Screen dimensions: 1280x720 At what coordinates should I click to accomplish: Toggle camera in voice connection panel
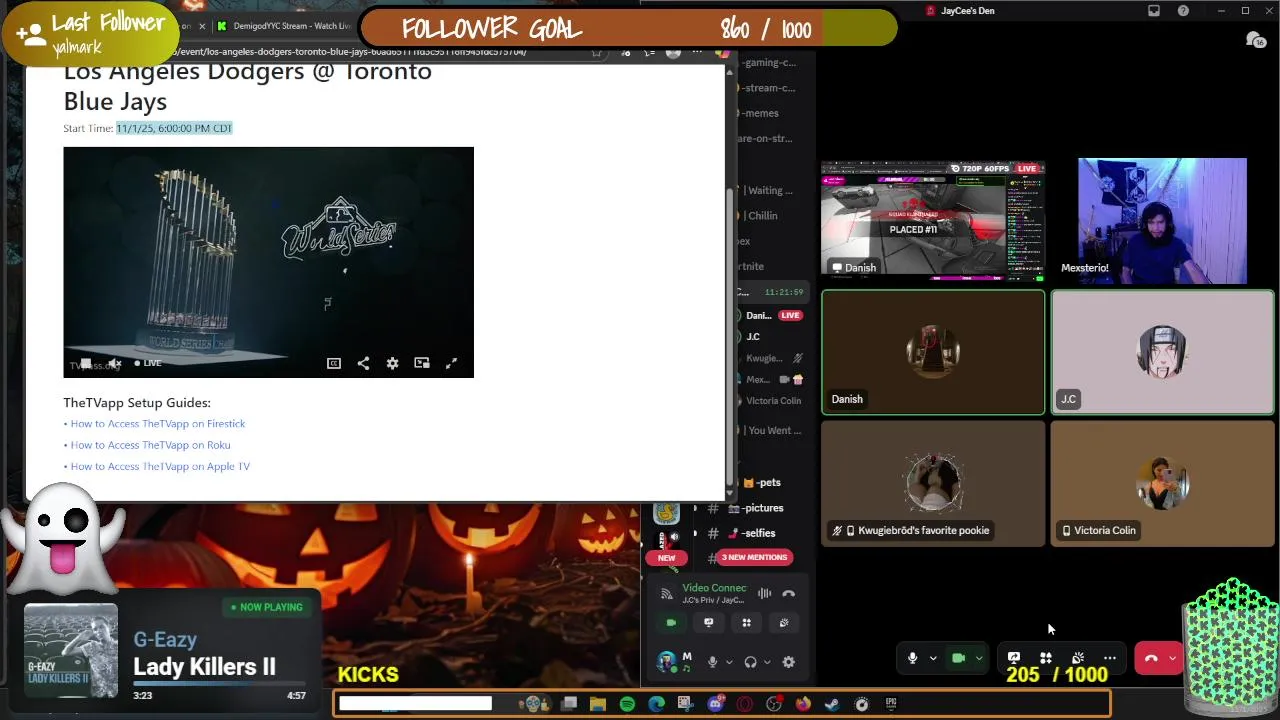point(671,623)
